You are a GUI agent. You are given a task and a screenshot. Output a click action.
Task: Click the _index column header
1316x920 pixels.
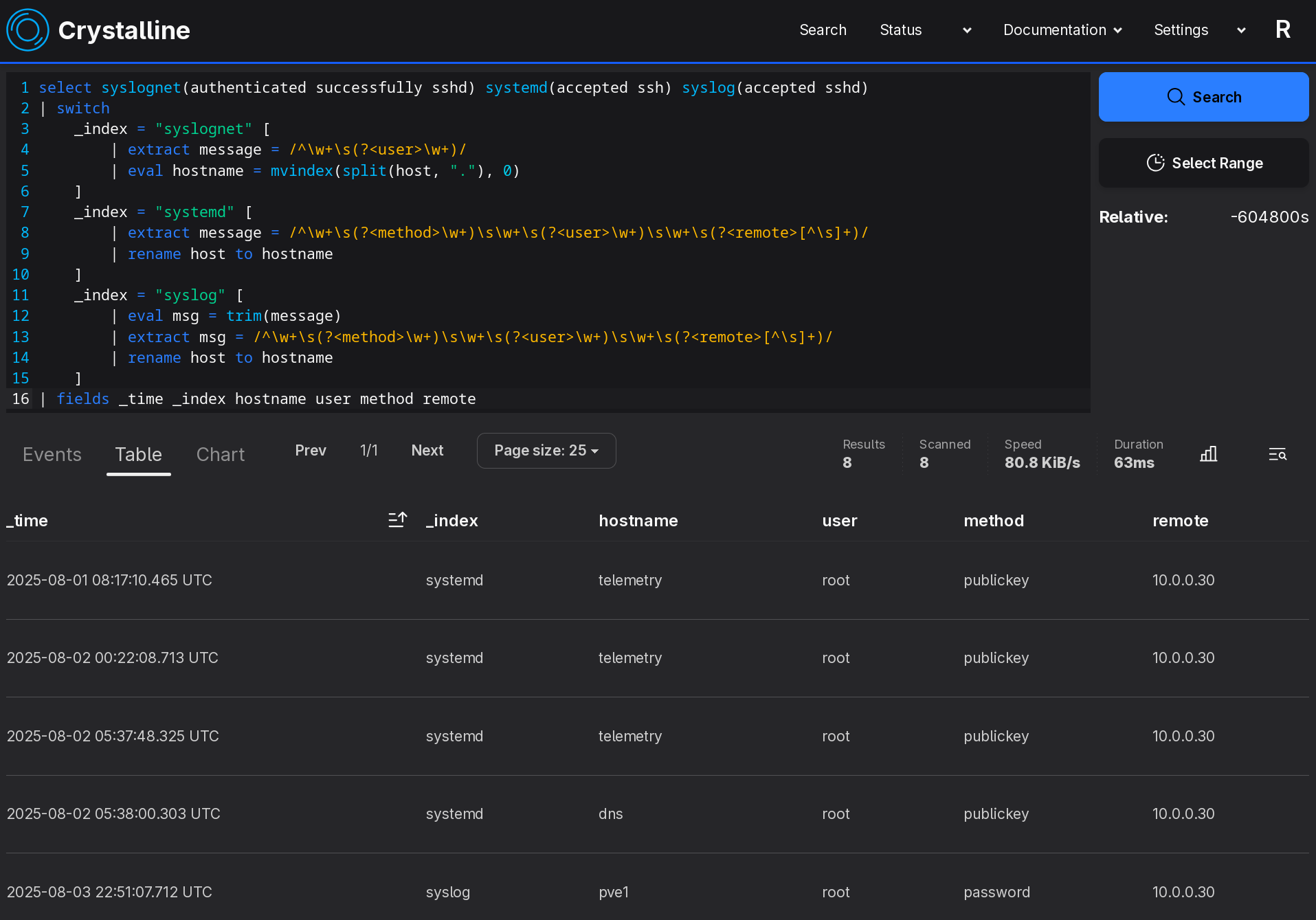(452, 521)
